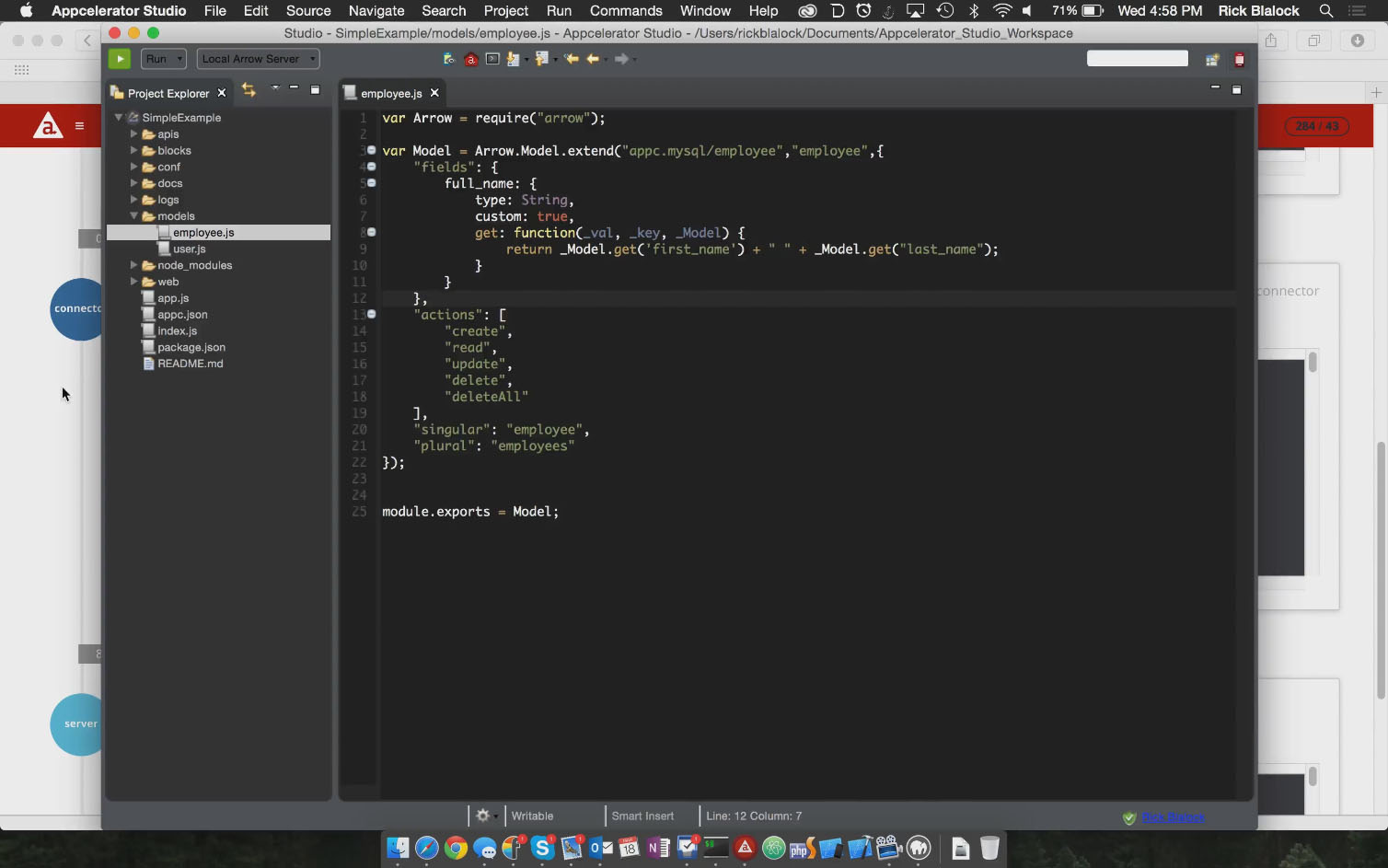
Task: Open the terminal icon in the toolbar
Action: point(493,59)
